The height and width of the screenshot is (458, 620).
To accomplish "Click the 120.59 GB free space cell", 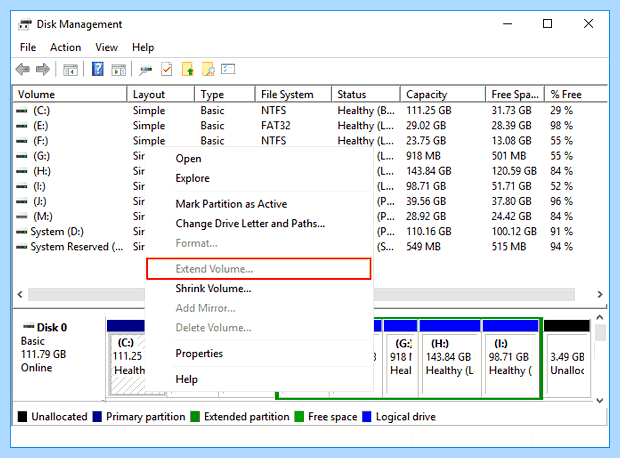I will 514,171.
